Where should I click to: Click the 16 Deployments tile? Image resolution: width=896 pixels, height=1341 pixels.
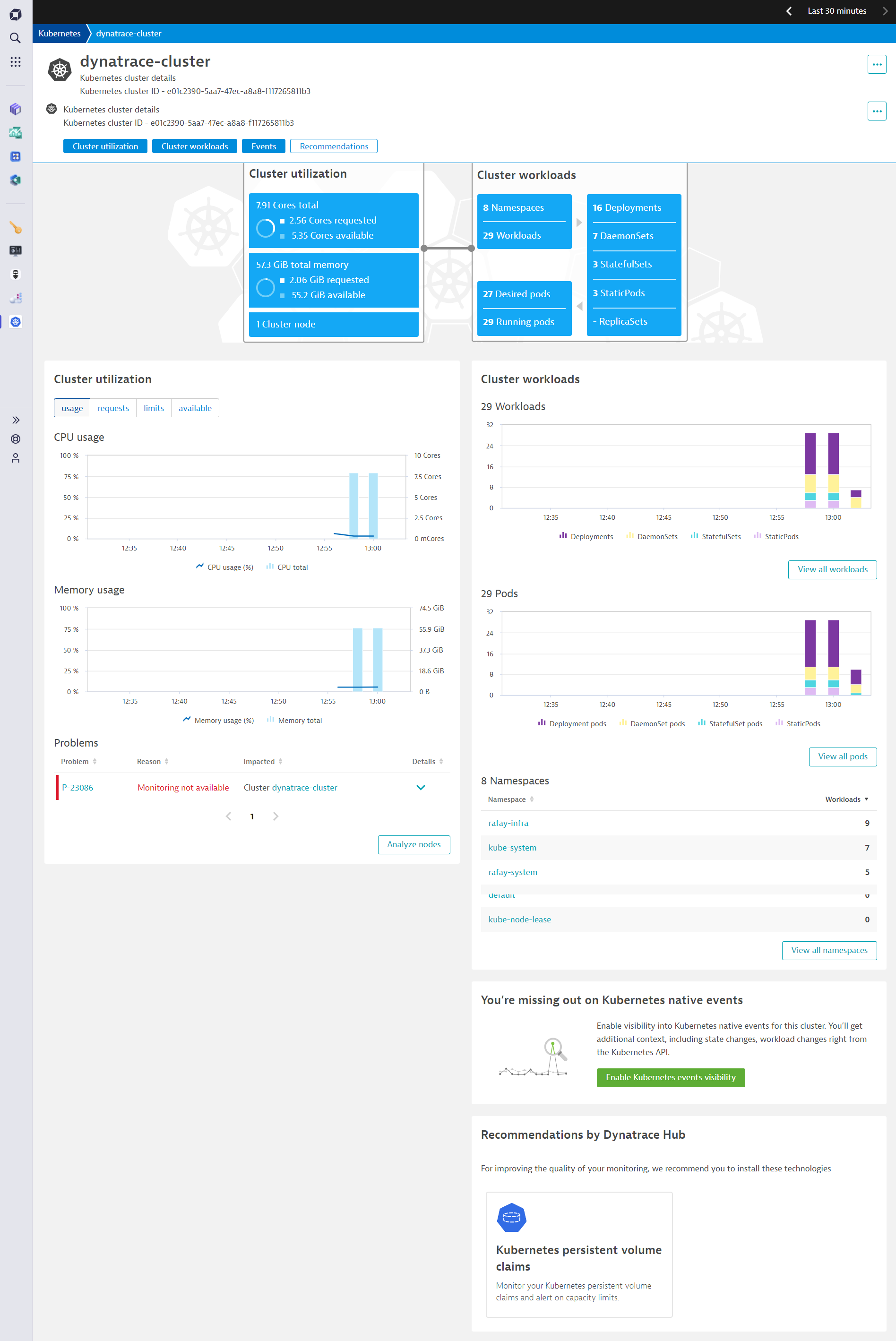click(634, 207)
